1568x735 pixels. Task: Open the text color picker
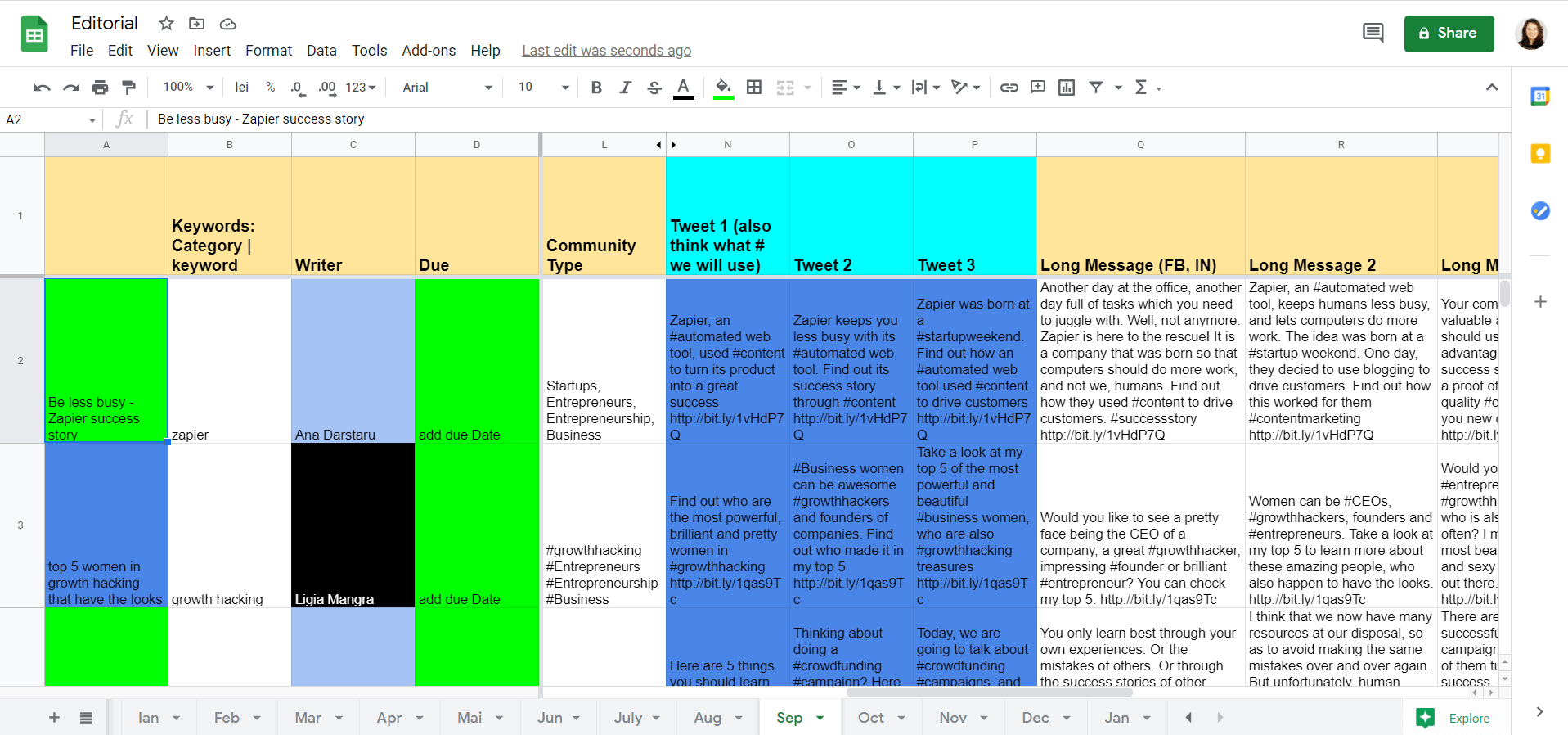coord(684,88)
